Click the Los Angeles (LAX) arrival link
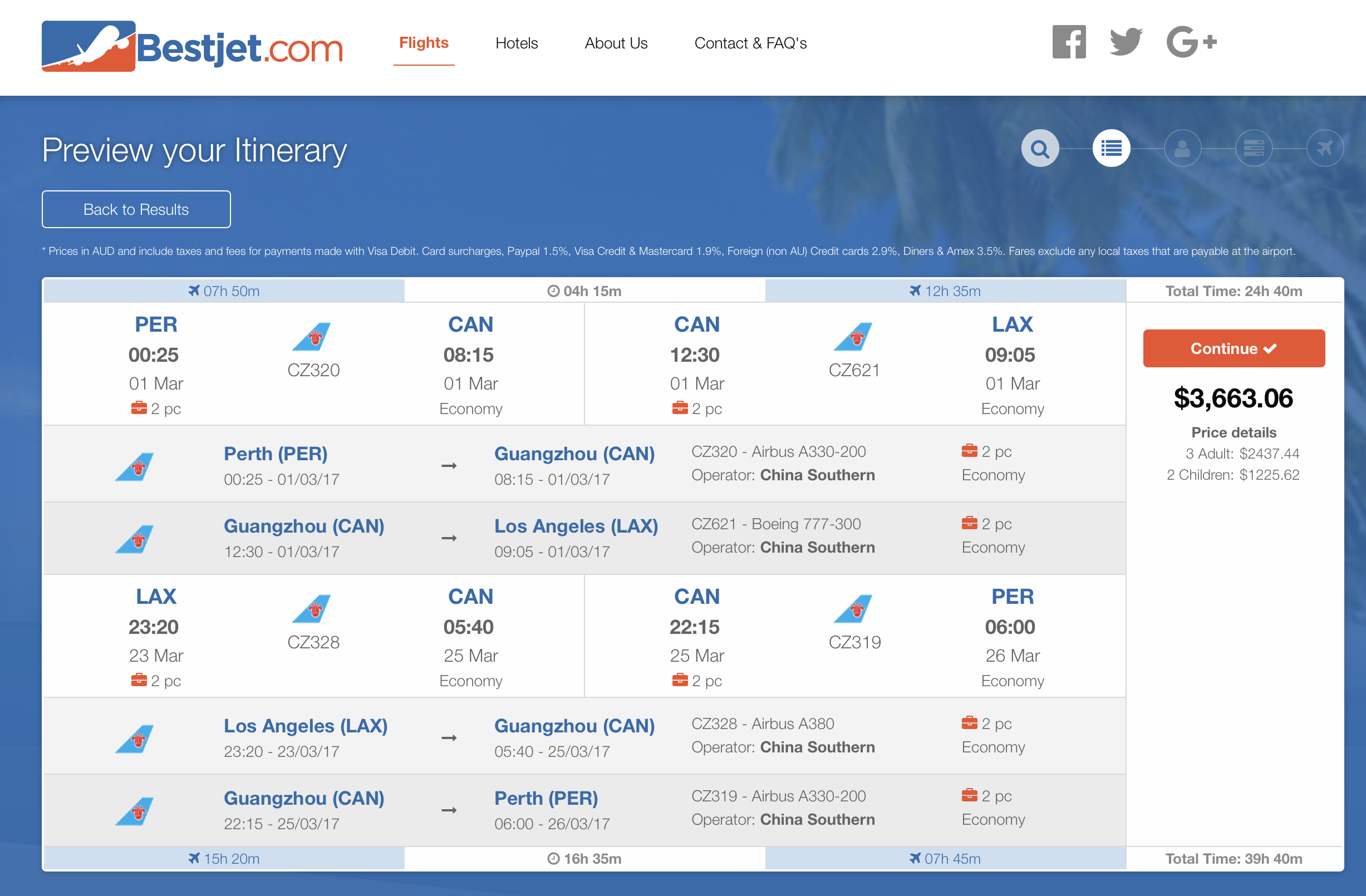This screenshot has height=896, width=1366. (576, 526)
